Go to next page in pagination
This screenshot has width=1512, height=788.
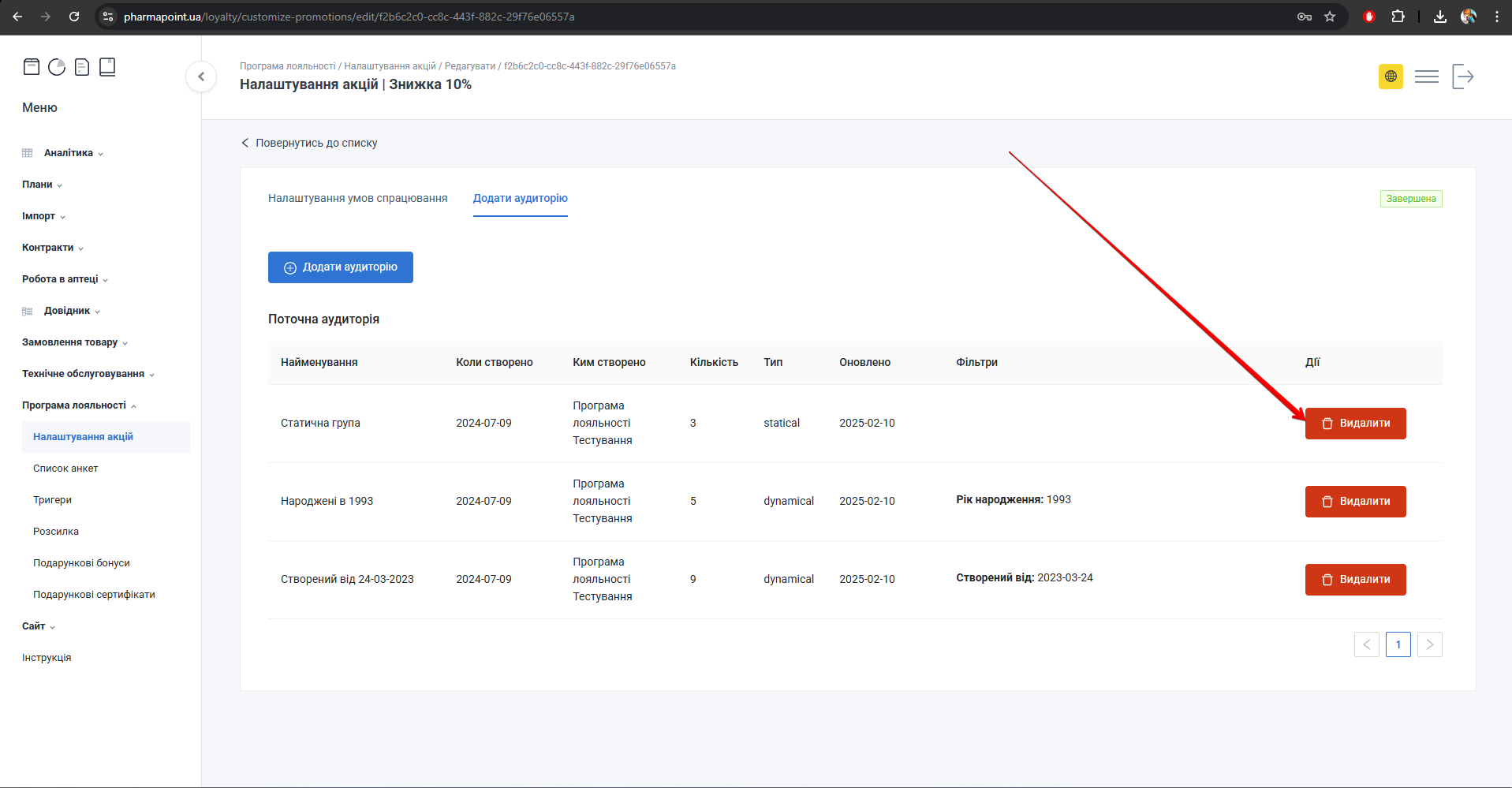click(x=1430, y=644)
